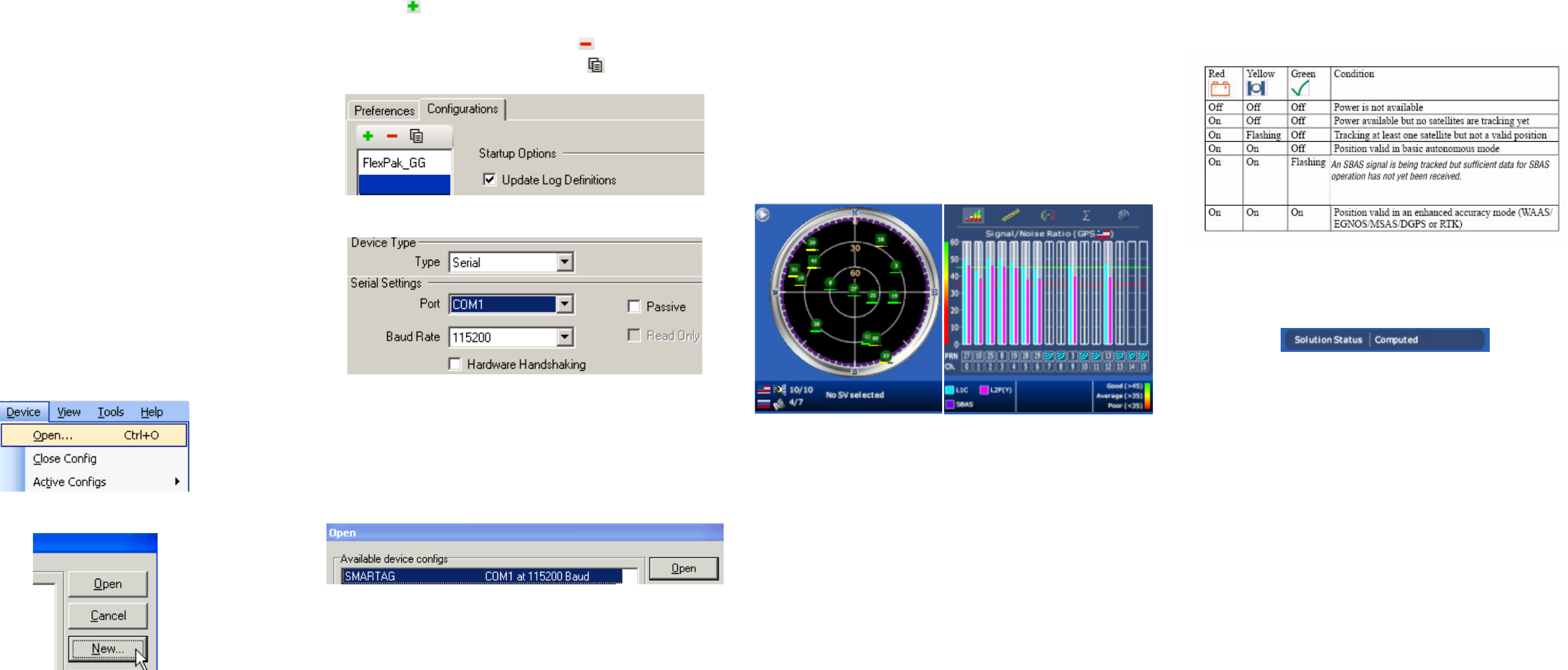Expand the device Type dropdown

tap(565, 262)
